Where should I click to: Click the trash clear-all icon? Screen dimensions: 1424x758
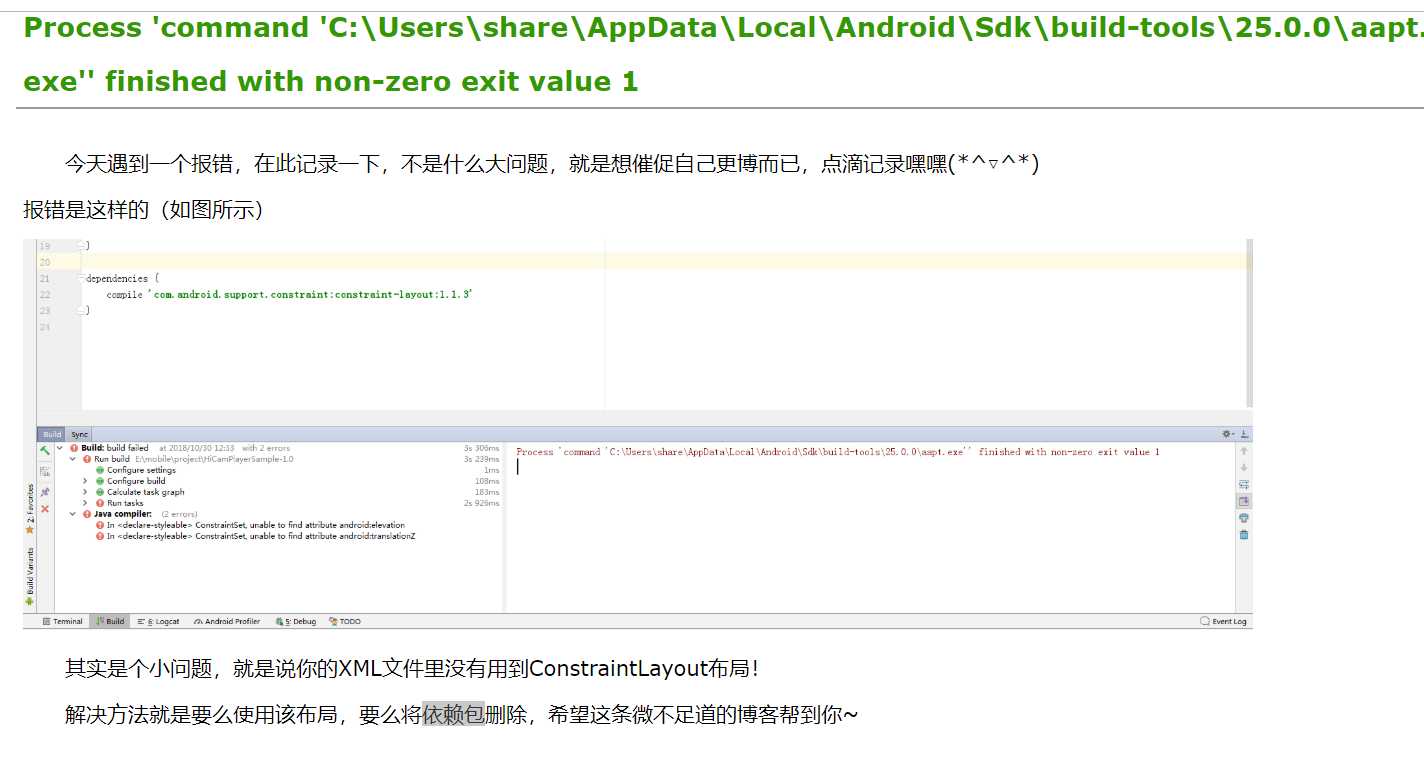1243,534
